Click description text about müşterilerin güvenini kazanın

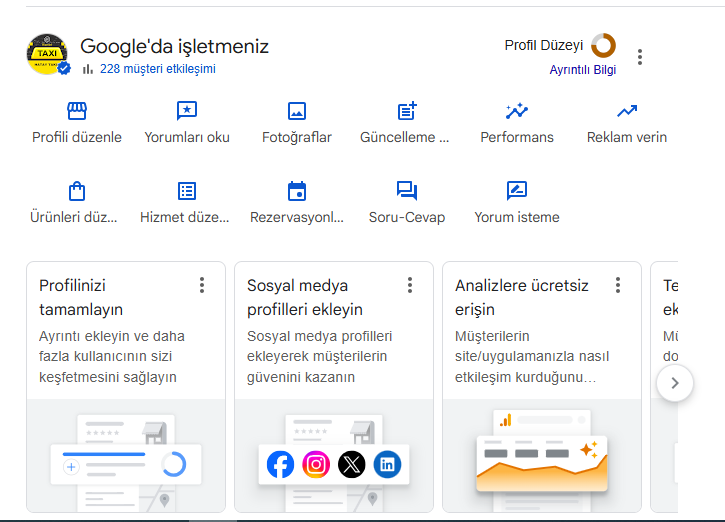pyautogui.click(x=319, y=356)
